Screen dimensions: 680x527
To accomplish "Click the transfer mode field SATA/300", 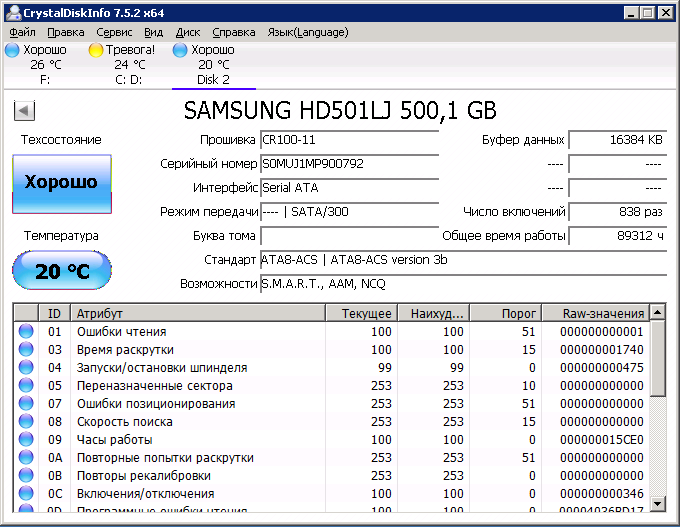I will [350, 212].
